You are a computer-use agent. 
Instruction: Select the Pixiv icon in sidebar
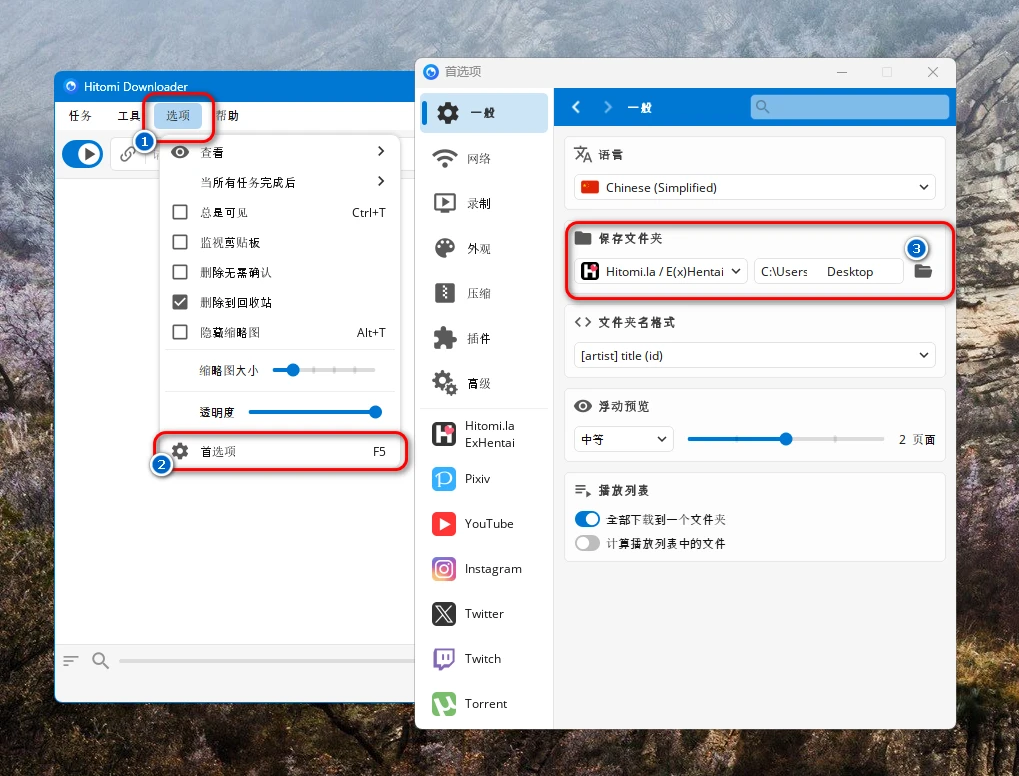[x=444, y=479]
